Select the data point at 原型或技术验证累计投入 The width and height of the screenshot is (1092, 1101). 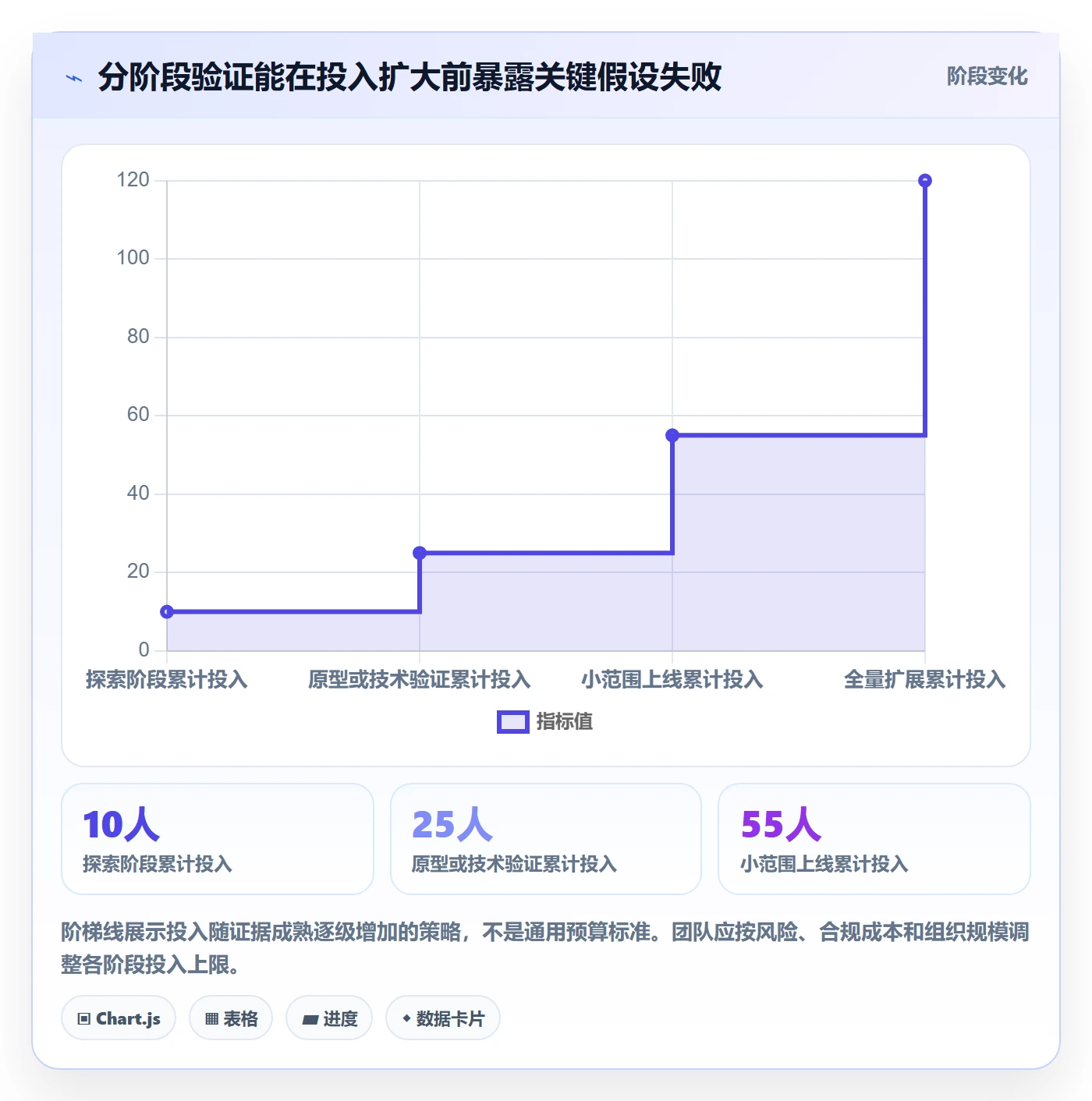coord(420,553)
